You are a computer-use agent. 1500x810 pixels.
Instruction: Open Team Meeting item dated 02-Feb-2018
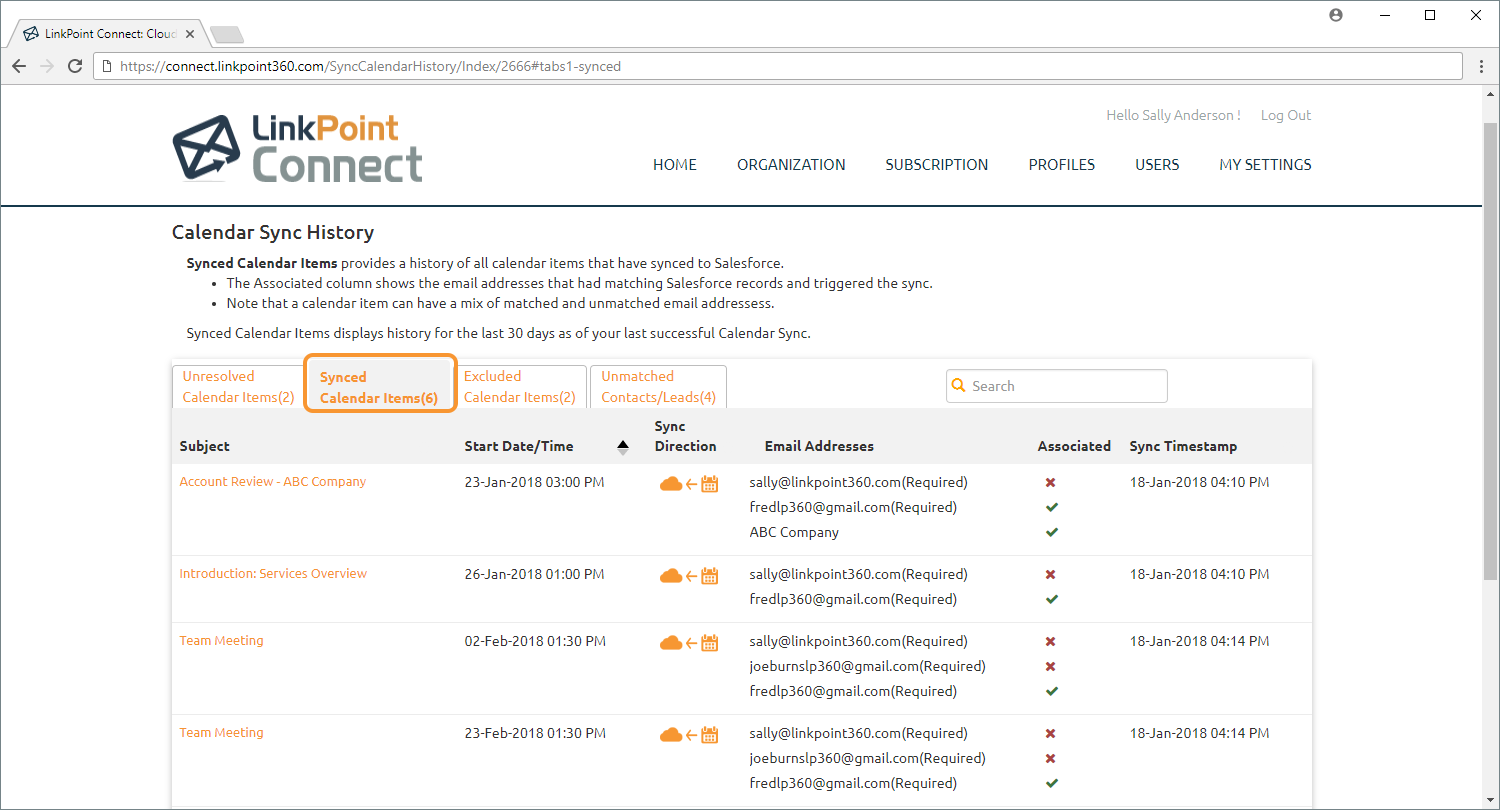click(221, 641)
